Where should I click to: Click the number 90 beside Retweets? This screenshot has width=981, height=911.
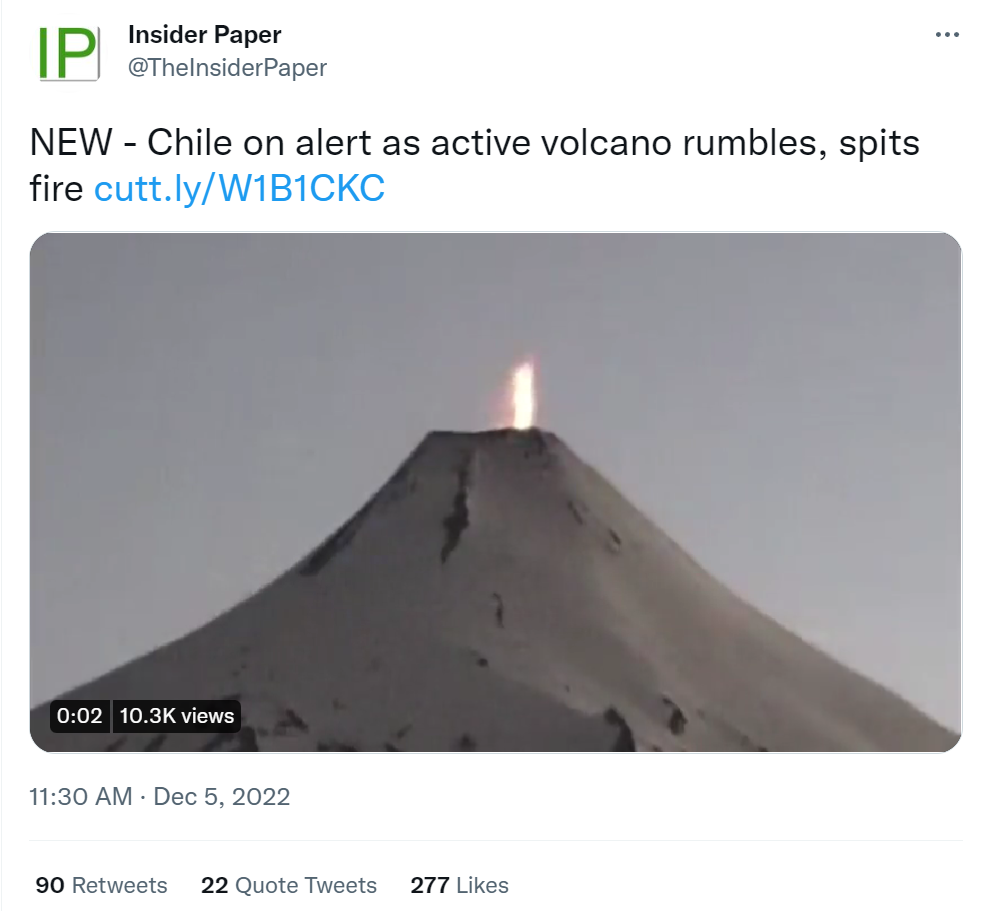coord(50,885)
